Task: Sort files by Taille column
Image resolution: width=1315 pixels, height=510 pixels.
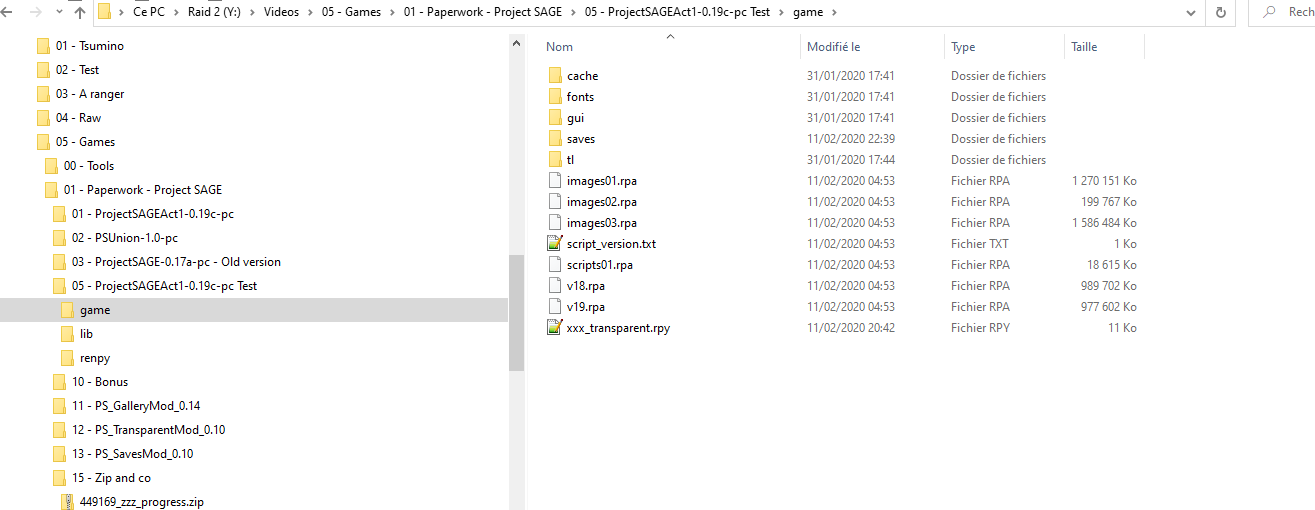Action: [1084, 47]
